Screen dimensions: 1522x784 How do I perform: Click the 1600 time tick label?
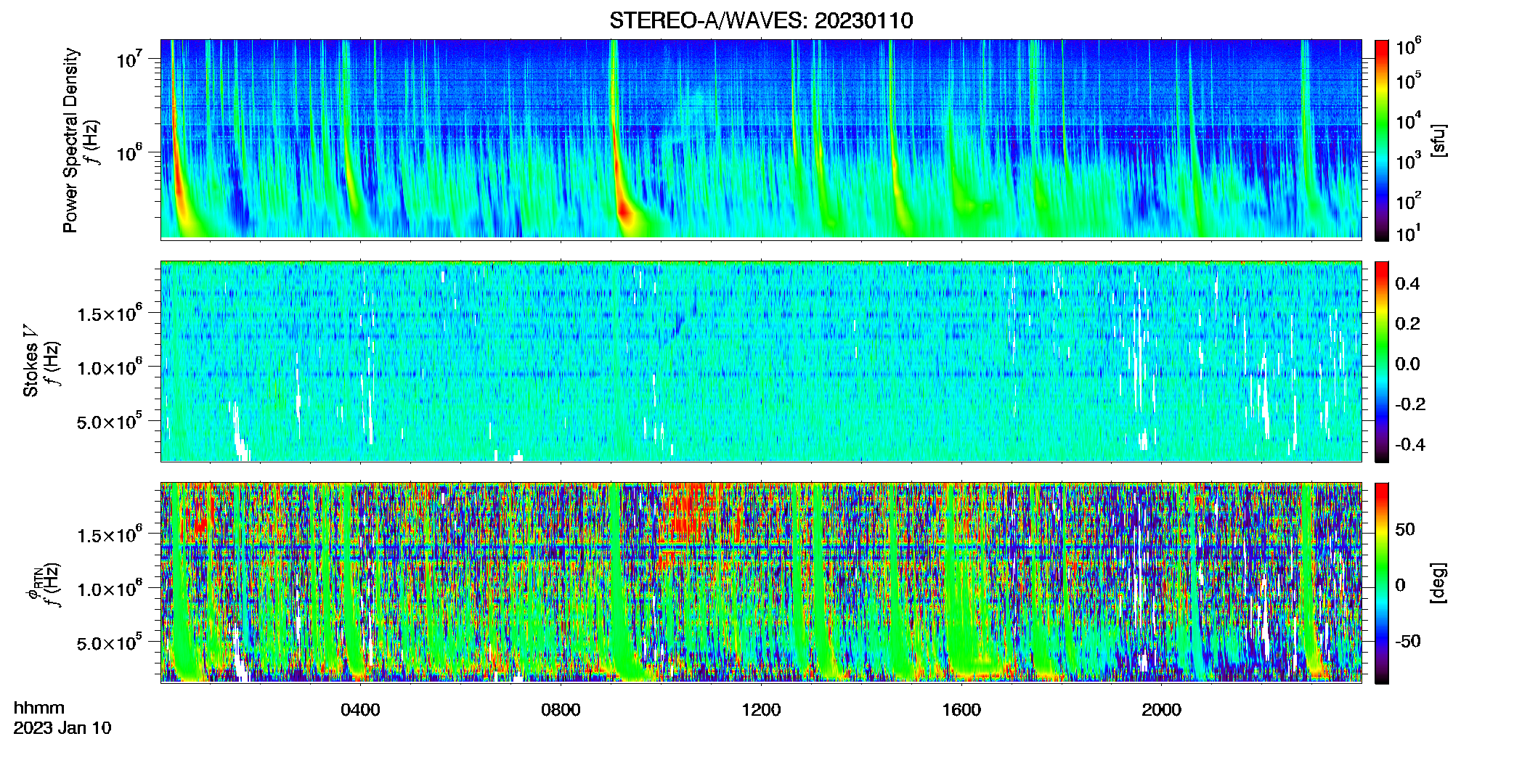tap(961, 710)
